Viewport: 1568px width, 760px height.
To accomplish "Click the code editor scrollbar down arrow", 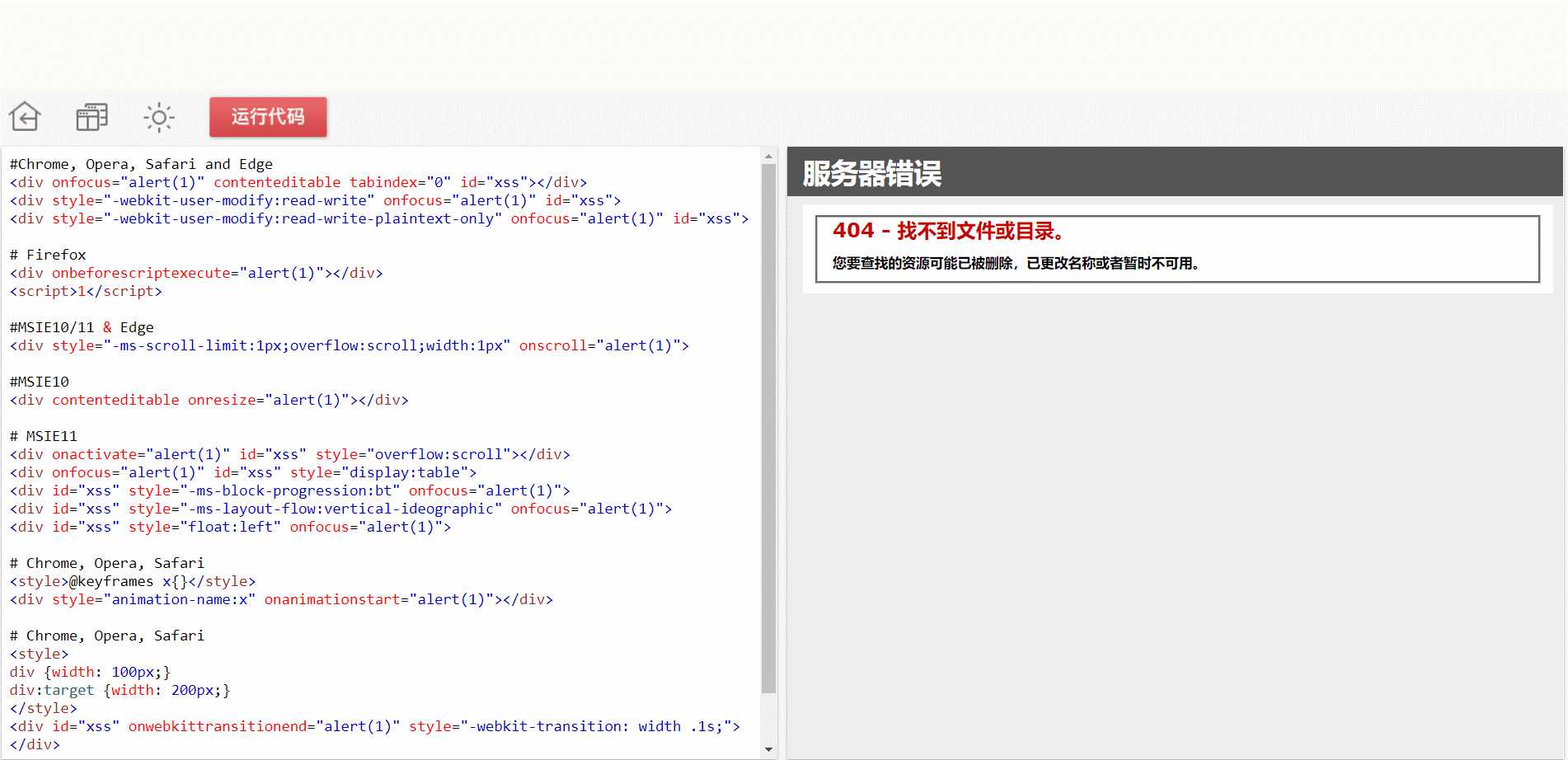I will pos(768,749).
